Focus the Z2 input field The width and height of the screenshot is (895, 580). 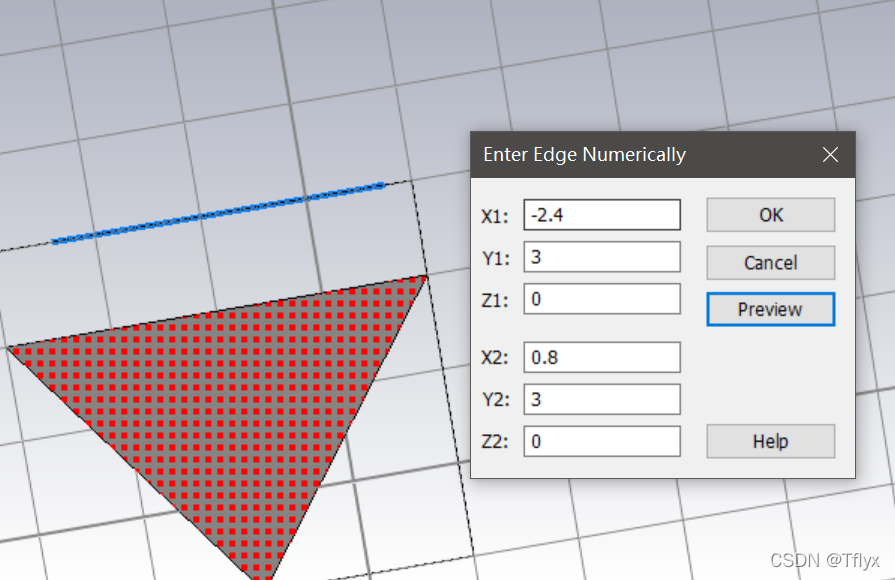(x=602, y=441)
